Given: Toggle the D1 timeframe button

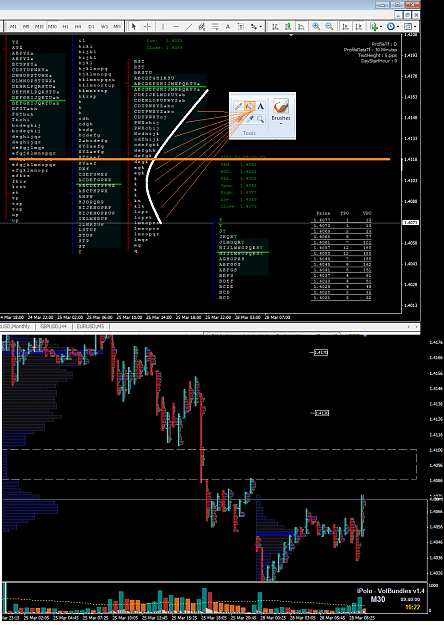Looking at the screenshot, I should (91, 26).
